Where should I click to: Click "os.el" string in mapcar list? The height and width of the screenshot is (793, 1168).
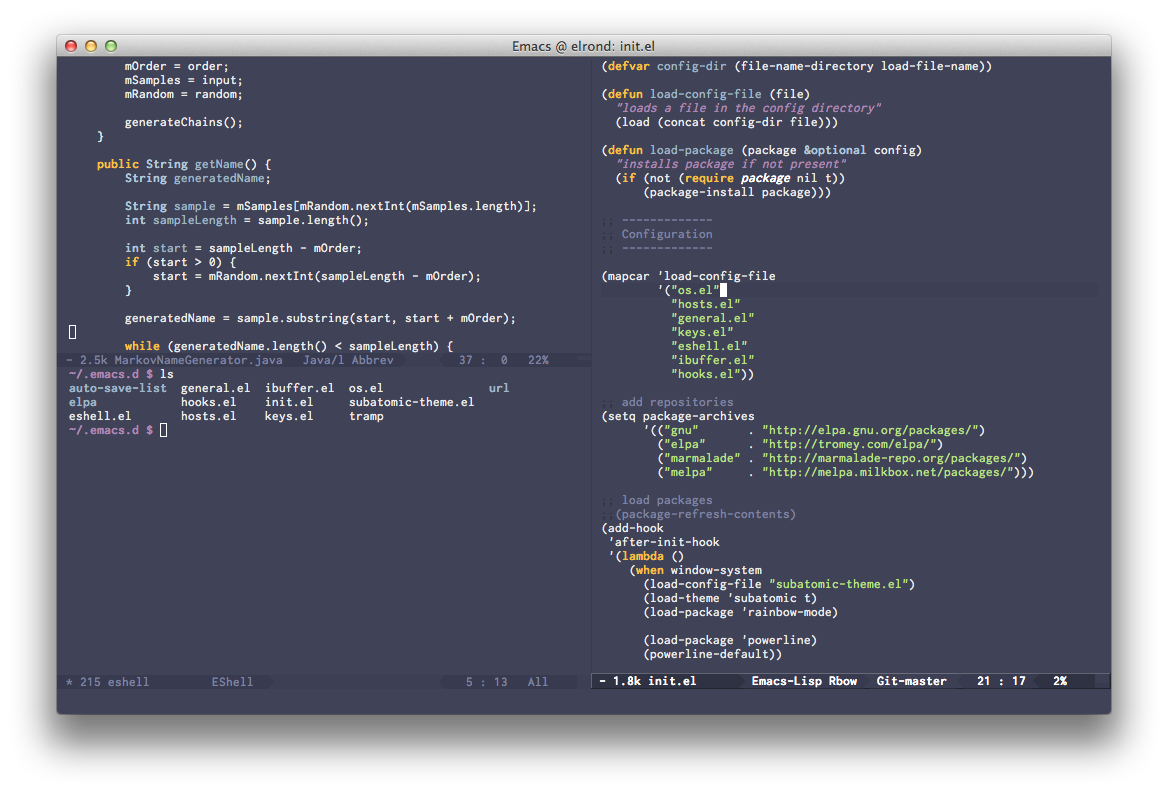click(695, 290)
